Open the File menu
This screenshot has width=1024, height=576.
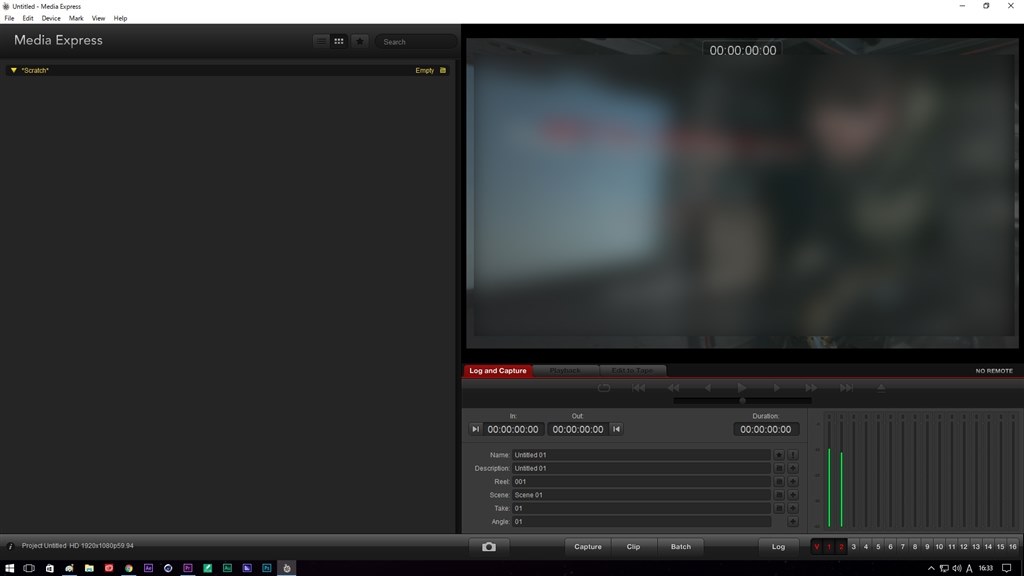point(9,18)
